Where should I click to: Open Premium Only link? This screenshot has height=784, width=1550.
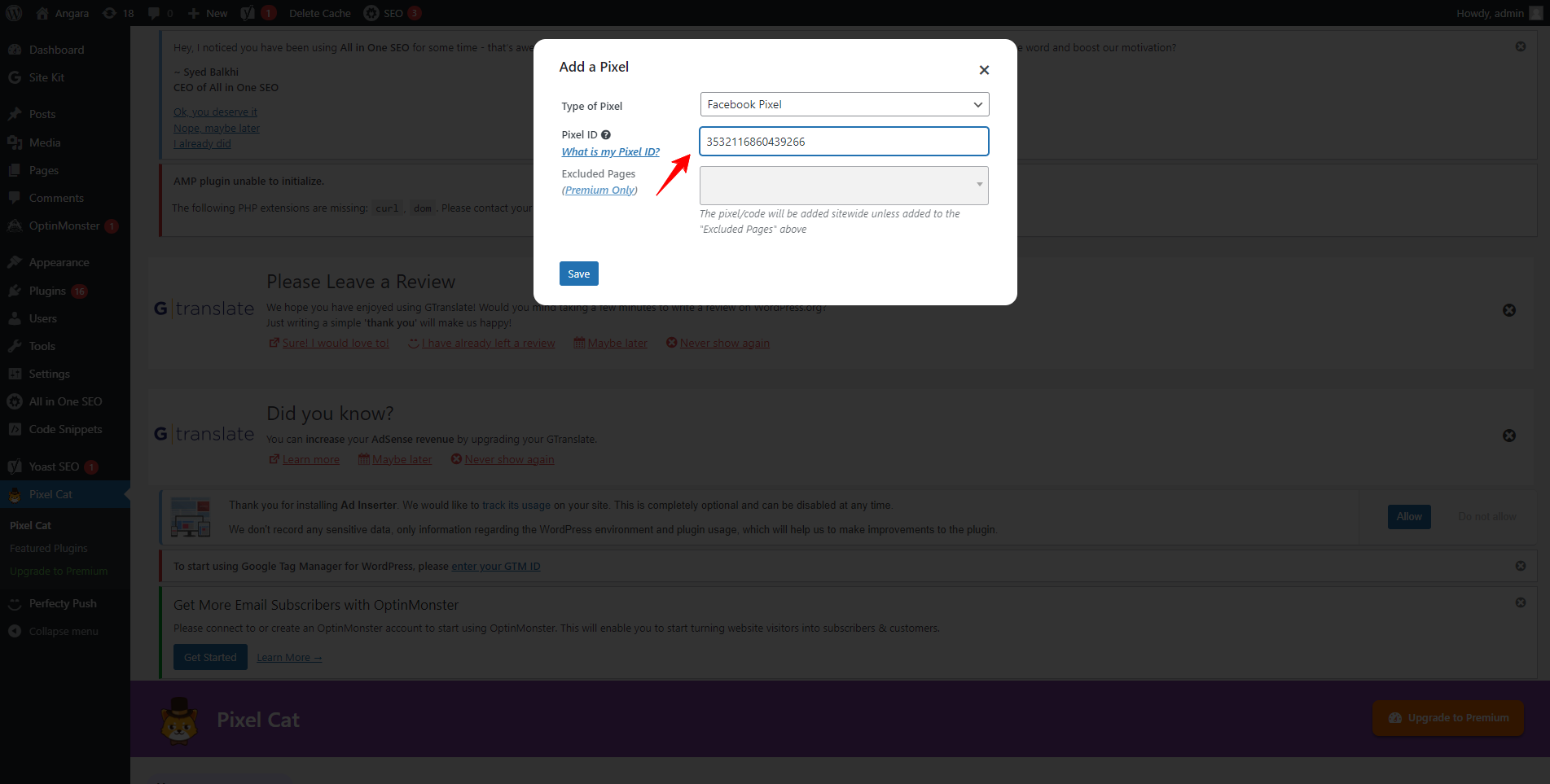599,190
